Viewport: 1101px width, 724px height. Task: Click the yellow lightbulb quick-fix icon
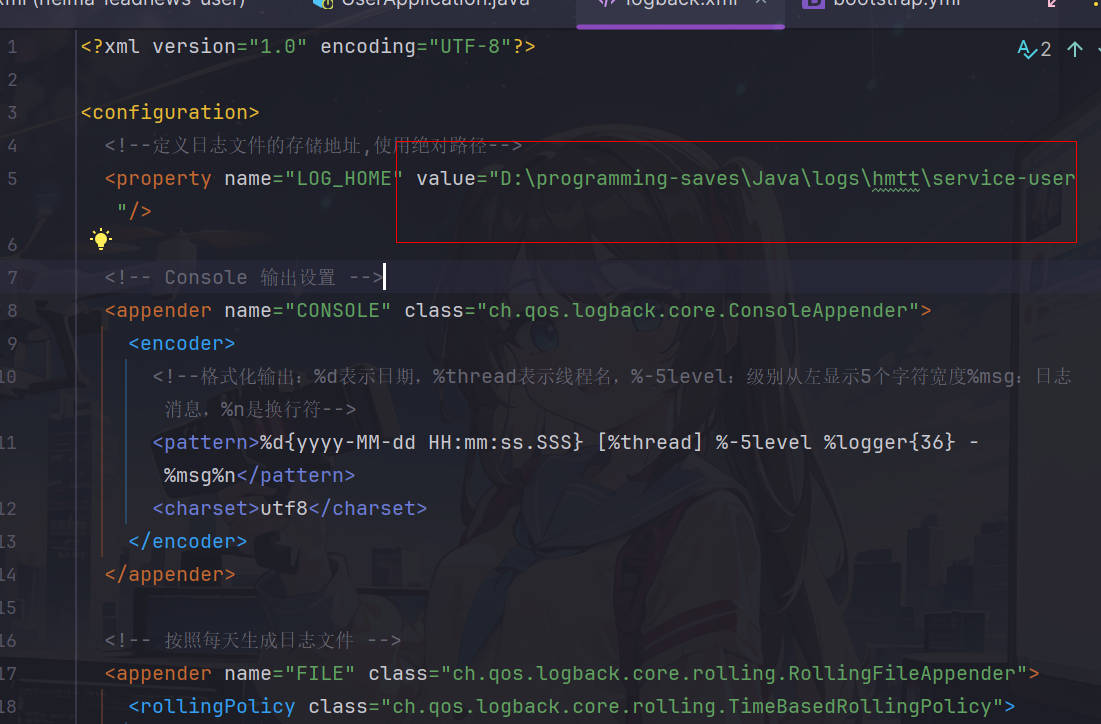point(101,239)
